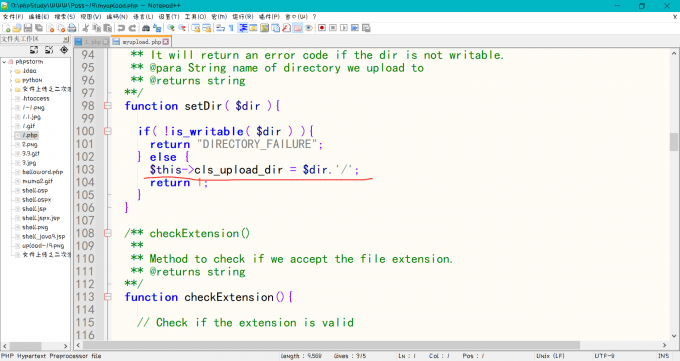
Task: Click the locate current file target icon
Action: click(x=64, y=50)
